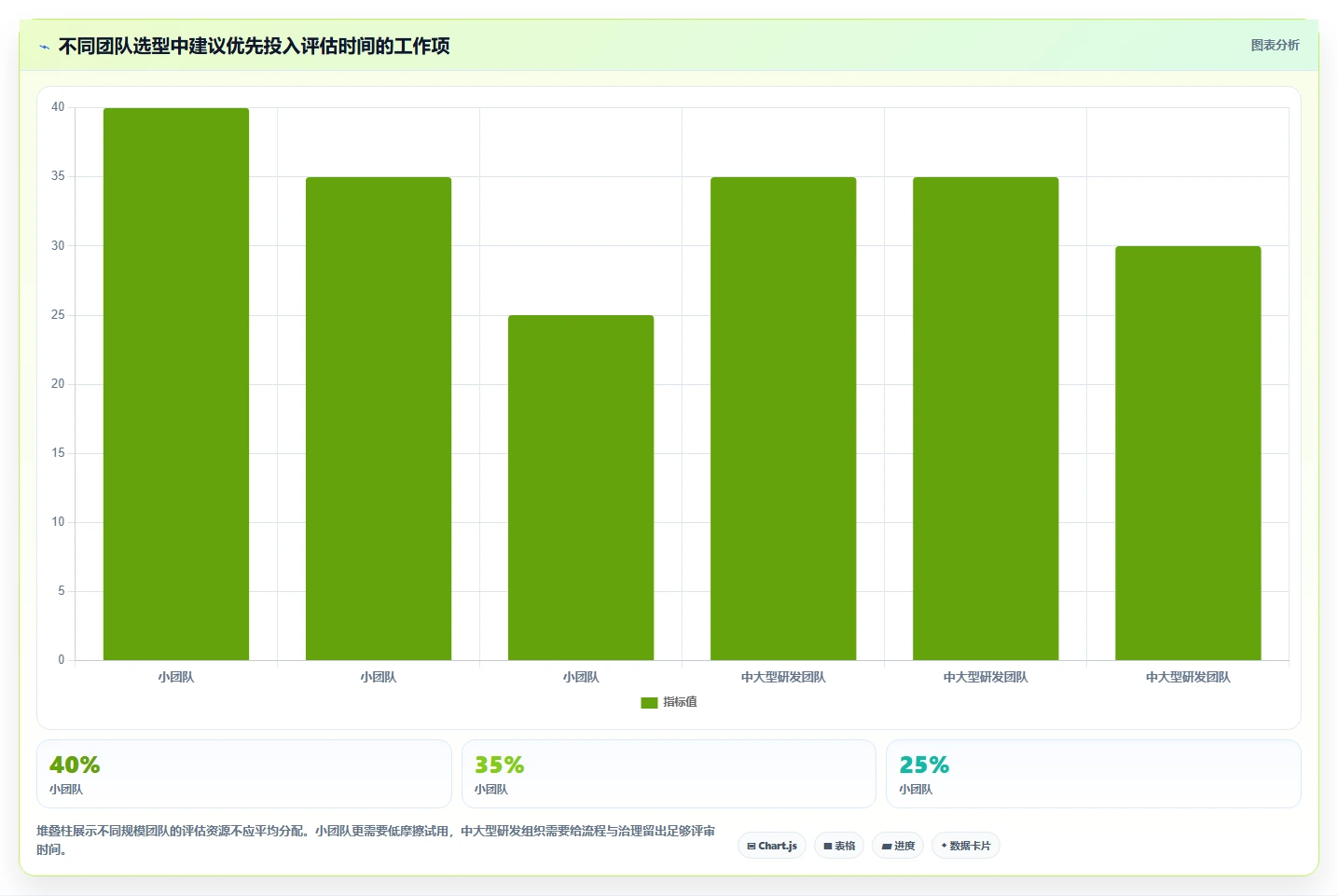1338x896 pixels.
Task: Click the y-axis label 0
Action: (62, 660)
